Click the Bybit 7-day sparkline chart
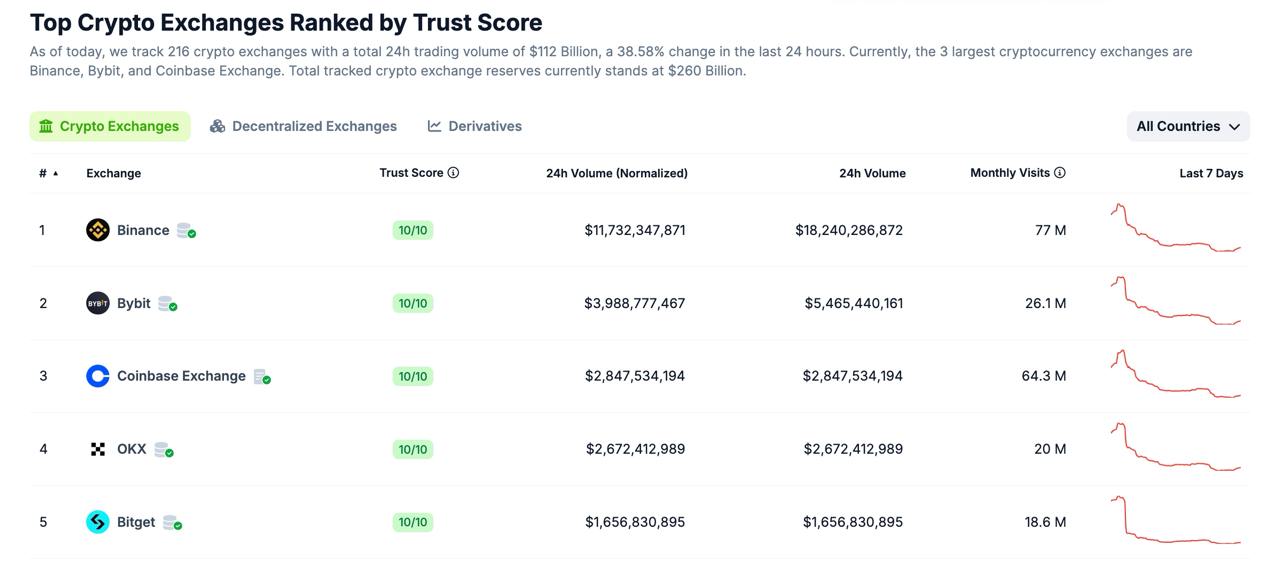The height and width of the screenshot is (566, 1280). tap(1176, 301)
